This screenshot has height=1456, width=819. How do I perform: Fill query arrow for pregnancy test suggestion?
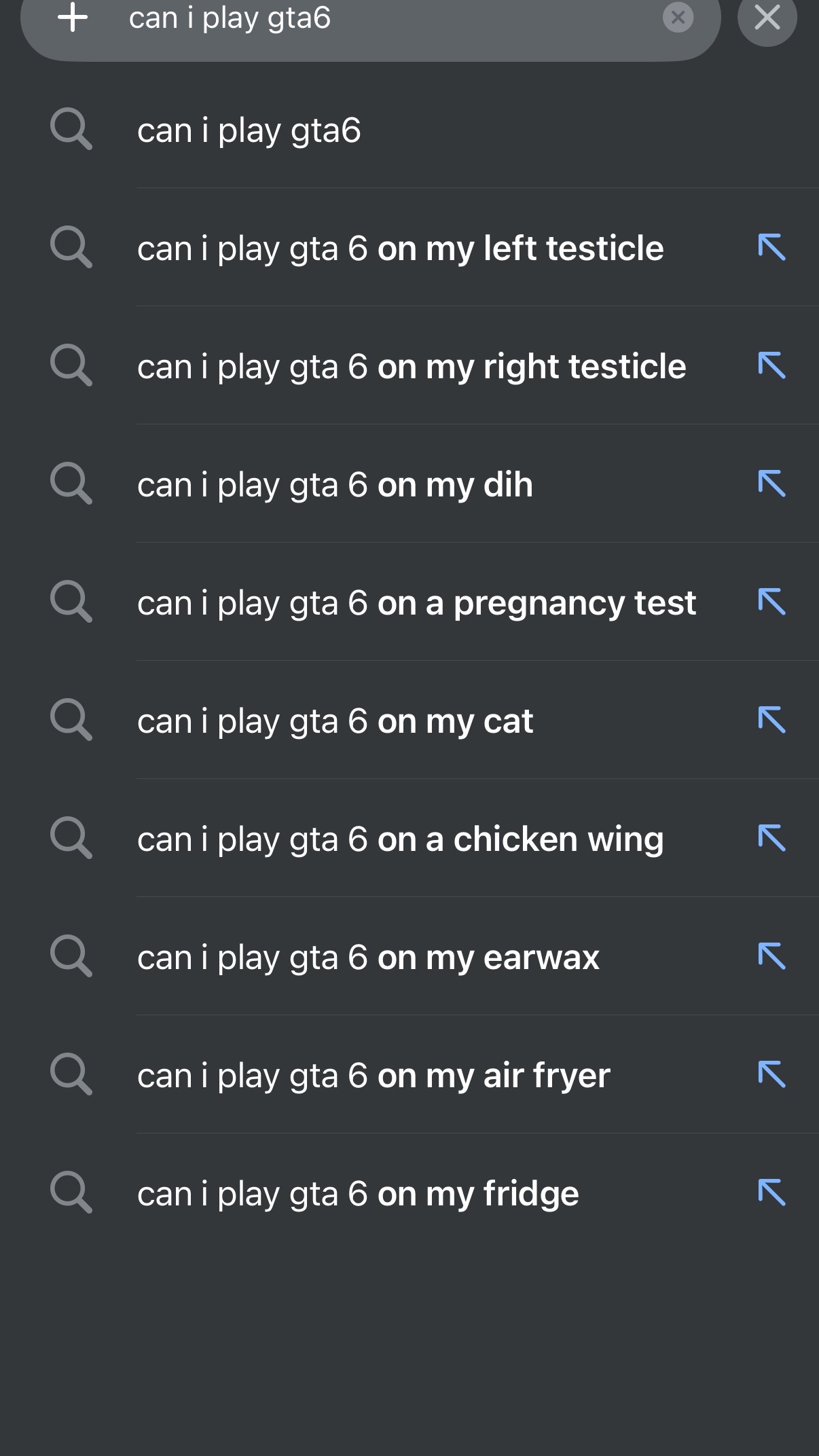[772, 602]
